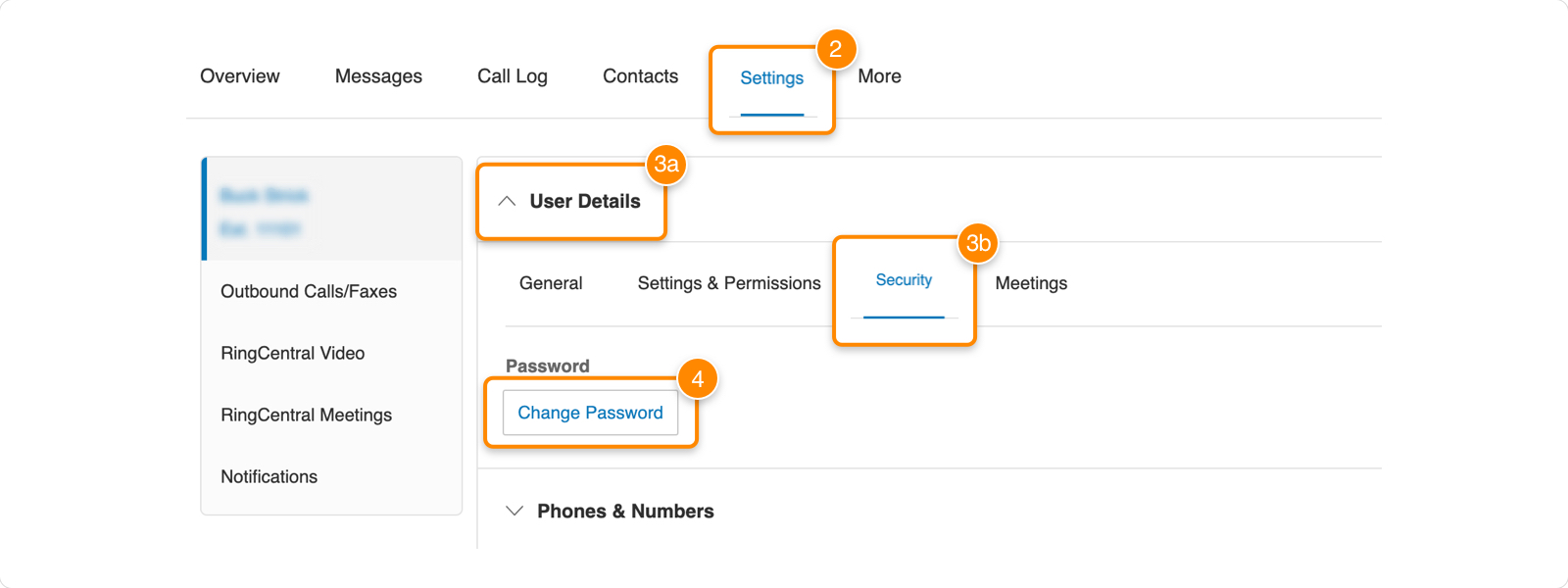Click the Change Password button
Image resolution: width=1568 pixels, height=588 pixels.
pos(590,413)
